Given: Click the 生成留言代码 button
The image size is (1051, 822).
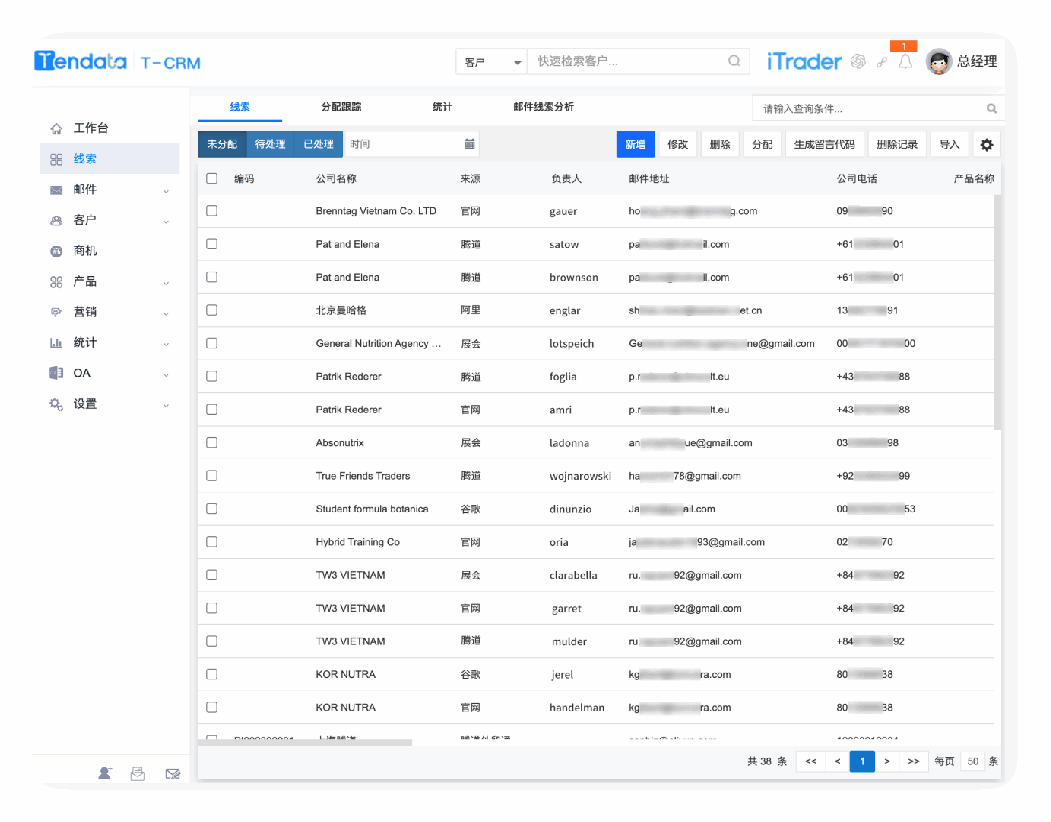Looking at the screenshot, I should coord(824,145).
